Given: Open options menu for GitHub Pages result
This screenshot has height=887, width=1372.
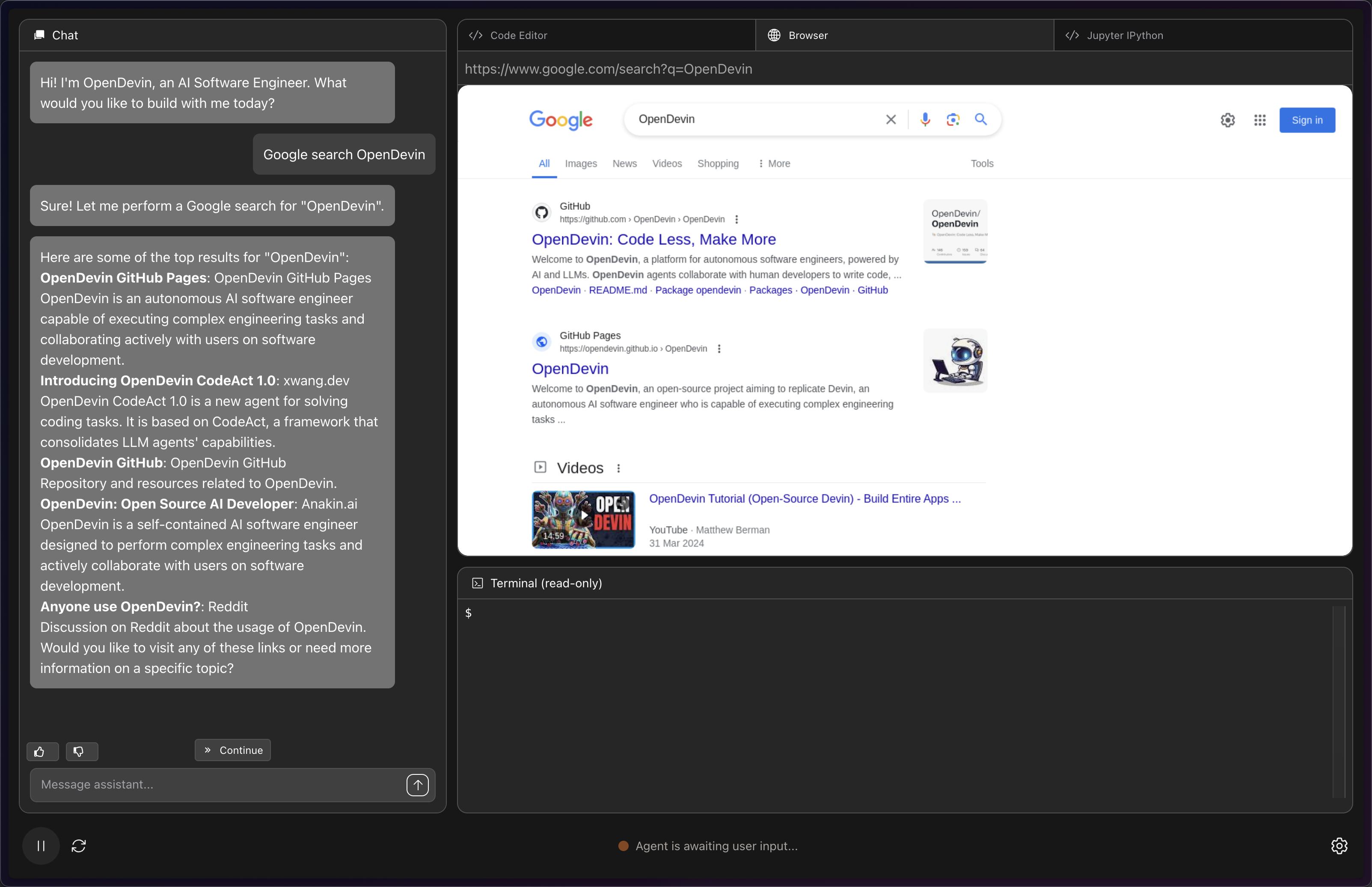Looking at the screenshot, I should tap(719, 349).
